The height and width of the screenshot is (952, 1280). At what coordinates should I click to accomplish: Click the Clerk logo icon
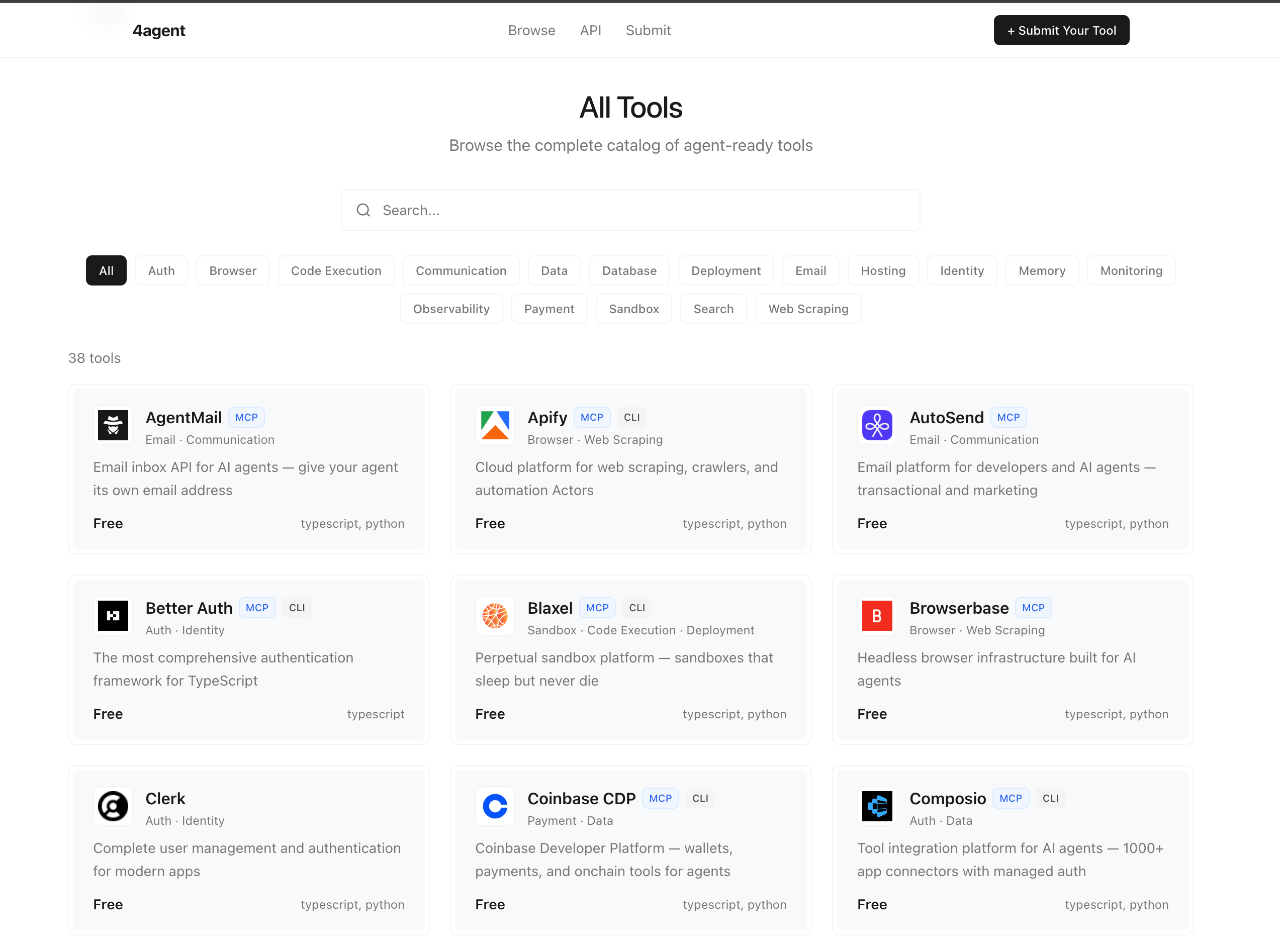click(x=113, y=806)
